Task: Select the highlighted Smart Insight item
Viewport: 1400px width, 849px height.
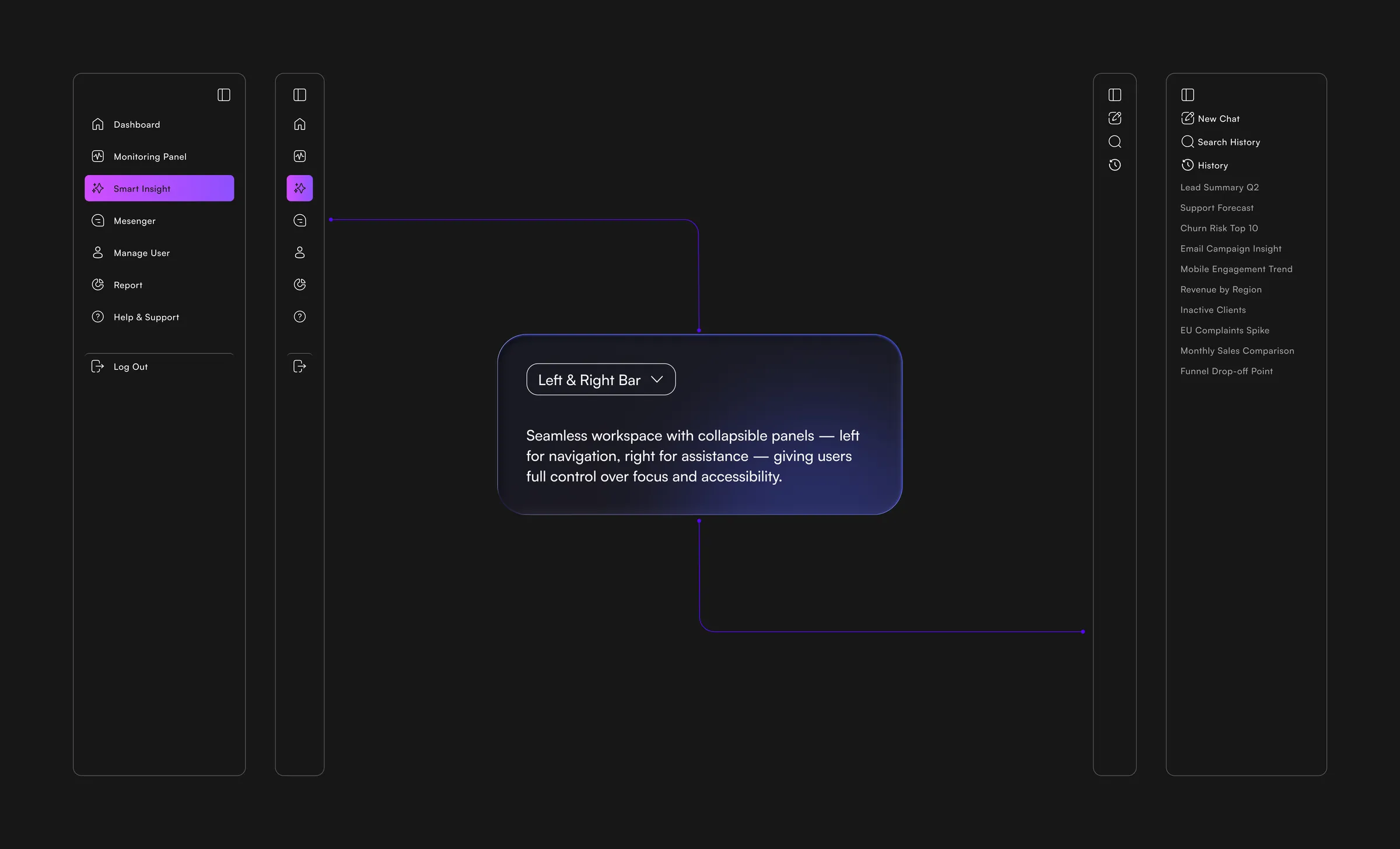Action: tap(159, 188)
